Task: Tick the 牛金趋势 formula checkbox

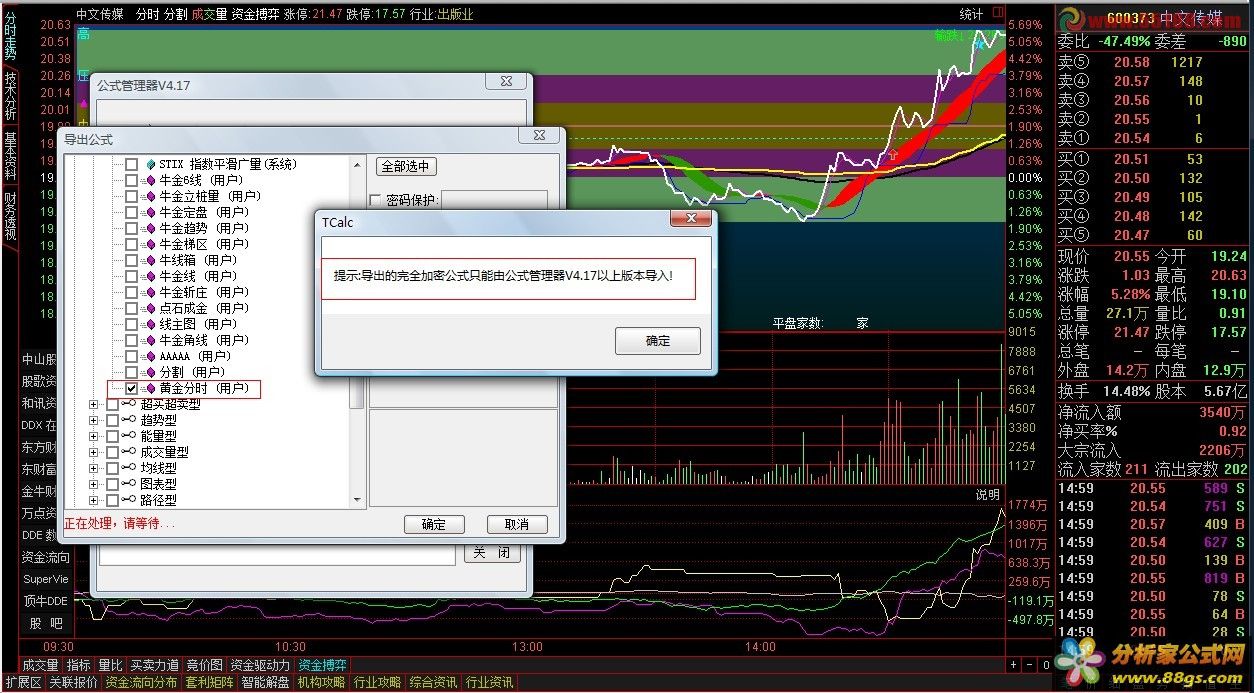Action: click(x=131, y=228)
